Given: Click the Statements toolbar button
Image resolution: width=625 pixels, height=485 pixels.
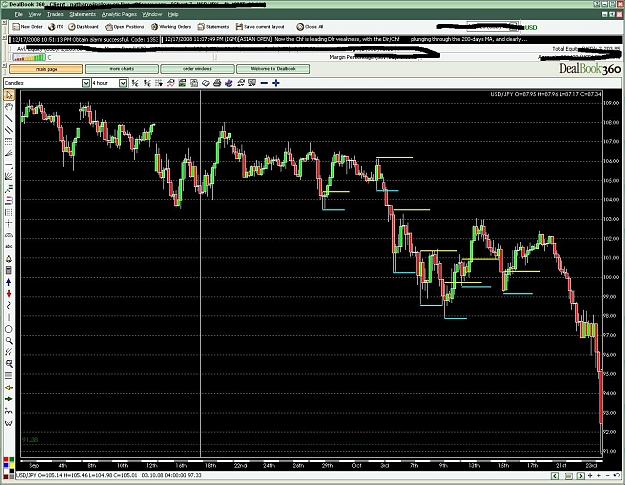Looking at the screenshot, I should [x=213, y=27].
